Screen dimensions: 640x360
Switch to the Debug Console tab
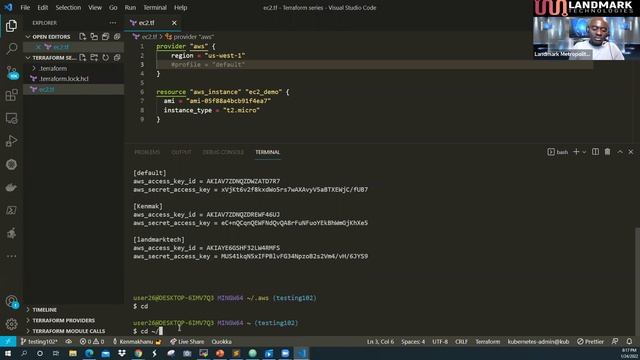tap(223, 152)
